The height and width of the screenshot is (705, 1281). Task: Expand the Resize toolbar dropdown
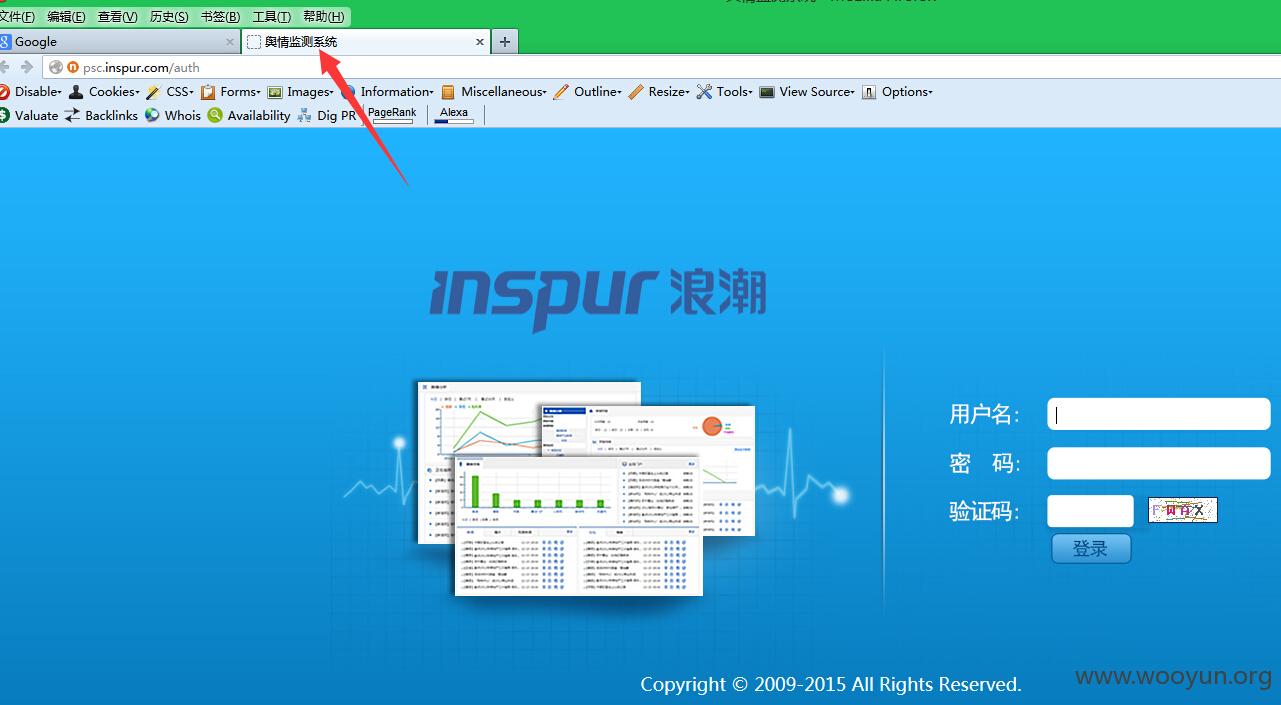pyautogui.click(x=659, y=91)
